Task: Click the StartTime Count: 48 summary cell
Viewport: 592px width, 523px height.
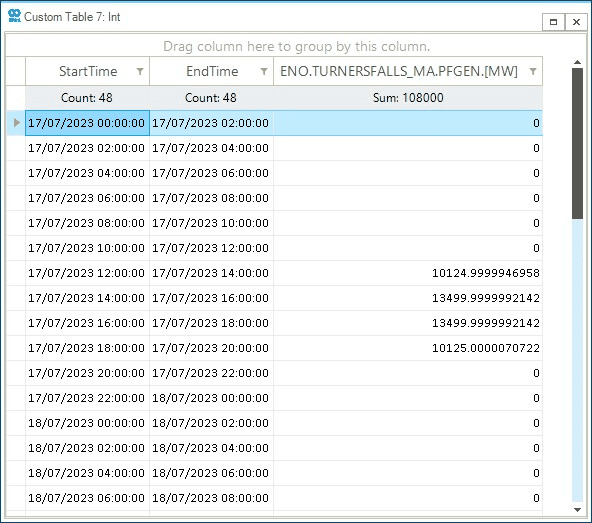Action: 87,98
